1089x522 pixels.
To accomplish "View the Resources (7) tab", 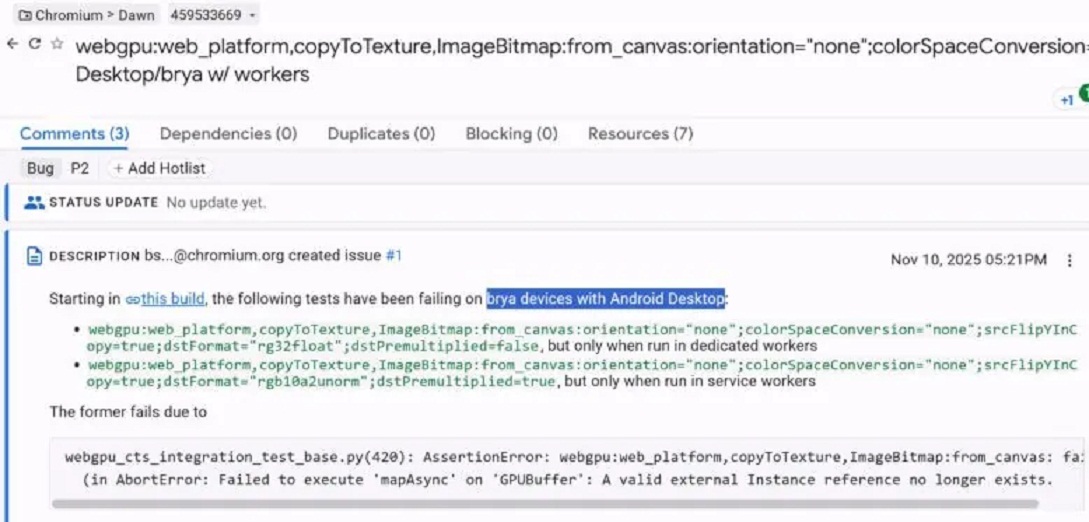I will (x=640, y=133).
